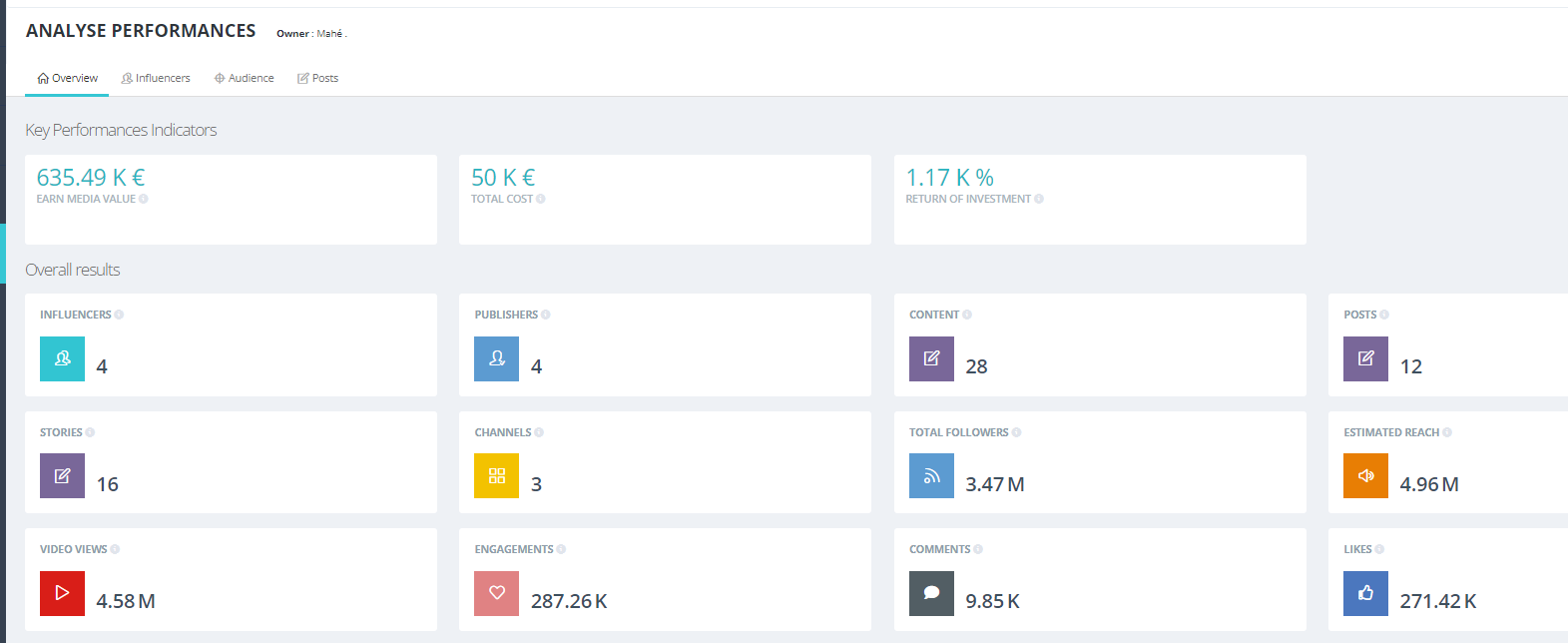Select the Overview tab

click(x=67, y=78)
